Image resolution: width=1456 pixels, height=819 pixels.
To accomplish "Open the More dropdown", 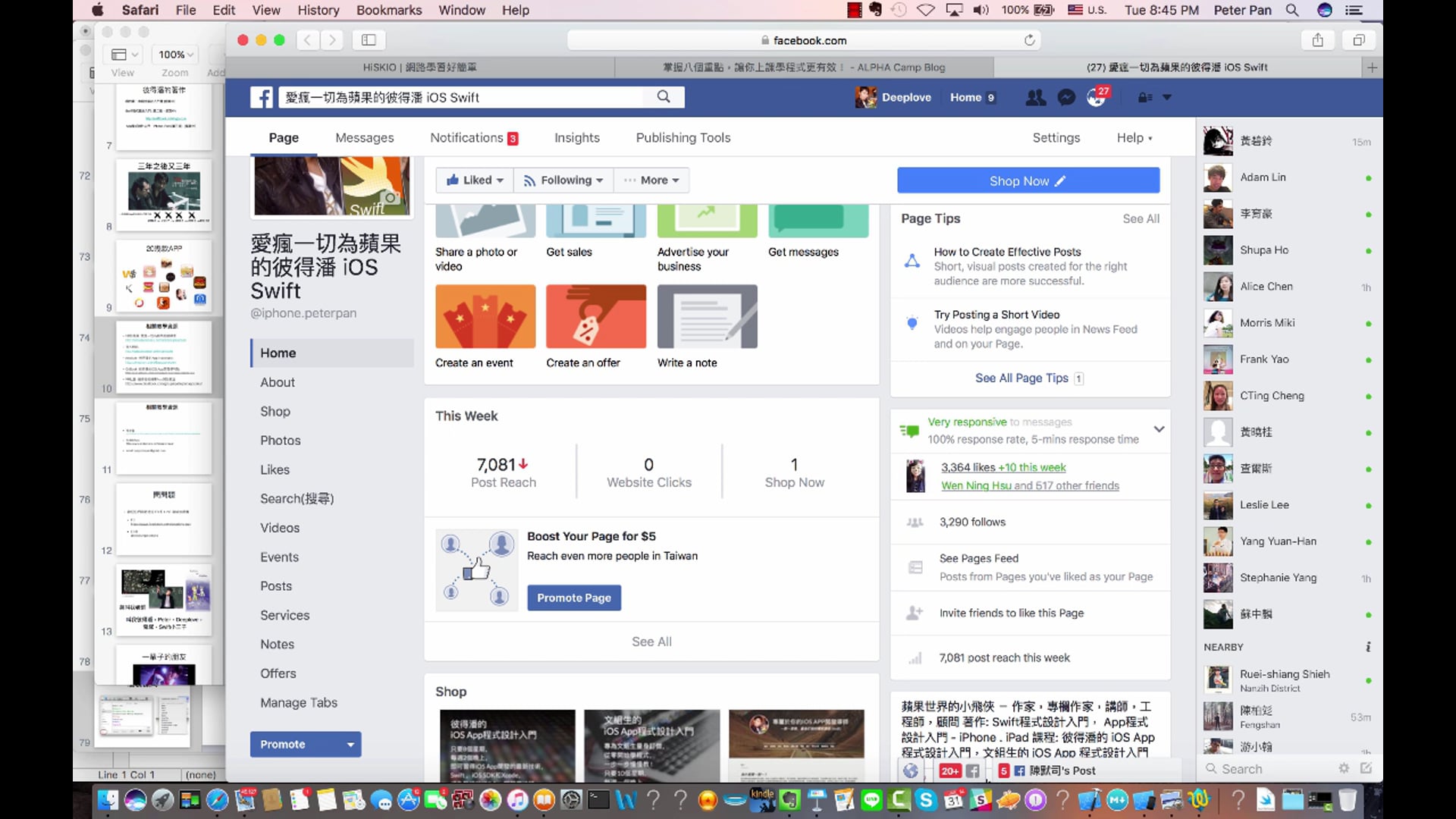I will click(651, 180).
